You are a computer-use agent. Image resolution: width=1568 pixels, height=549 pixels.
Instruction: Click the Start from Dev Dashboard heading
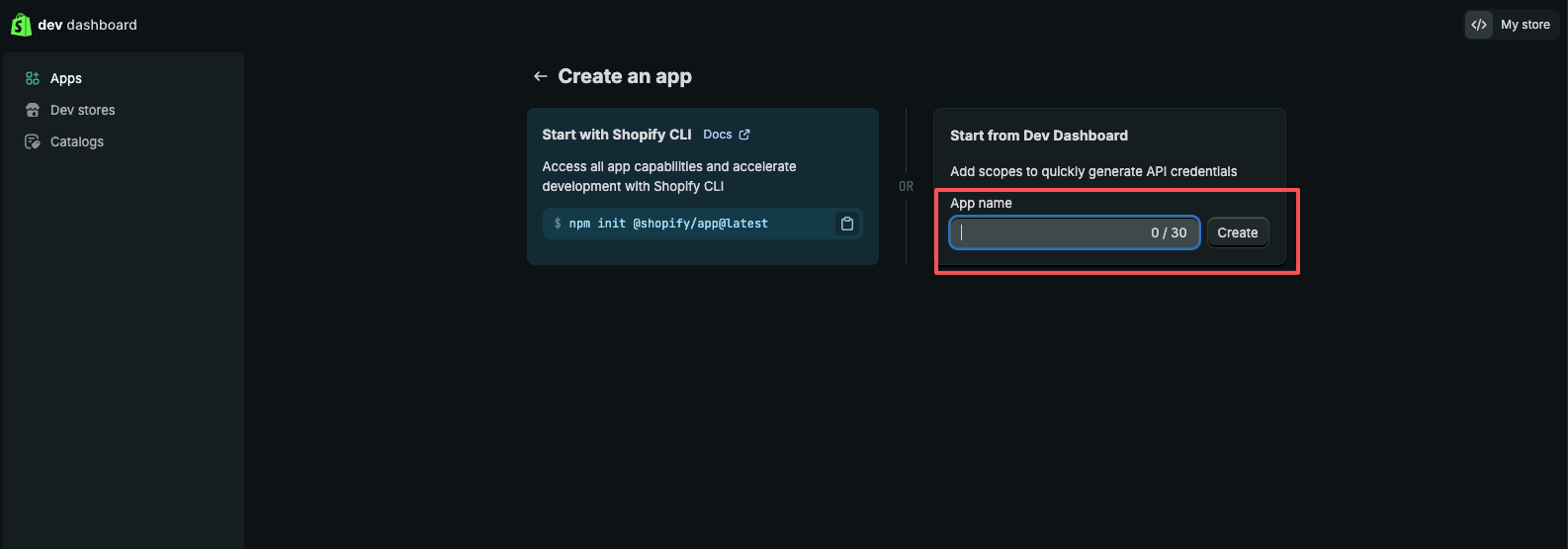pos(1038,136)
